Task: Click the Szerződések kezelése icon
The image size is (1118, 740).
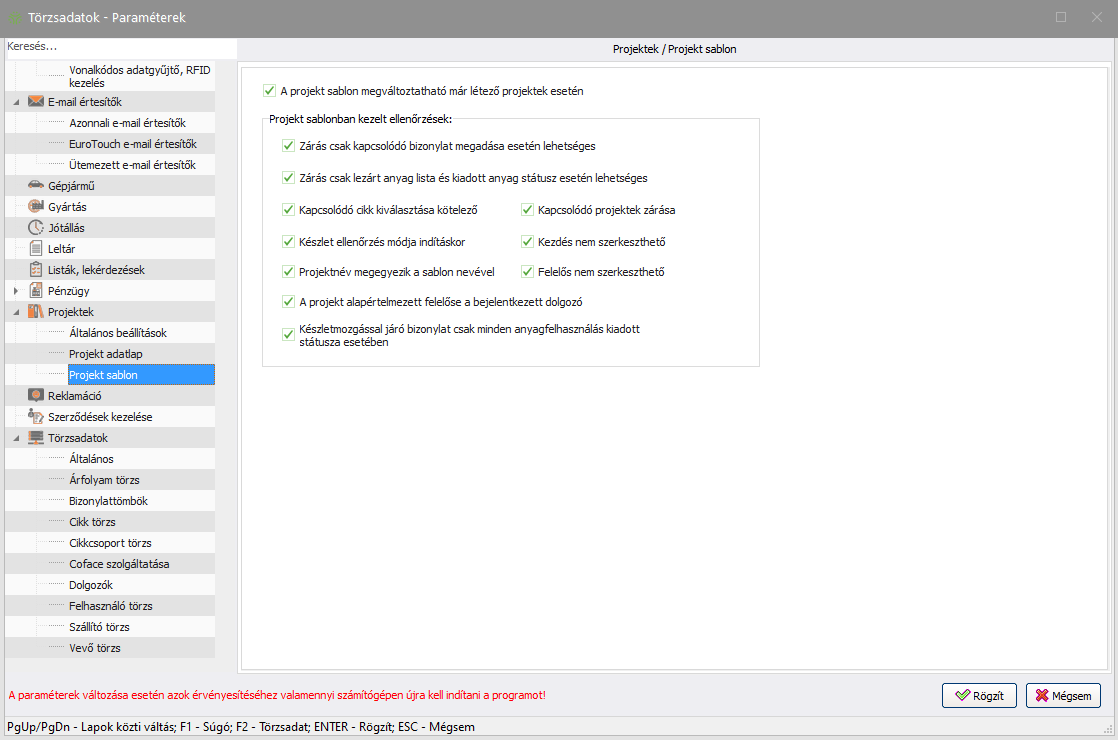Action: tap(36, 416)
